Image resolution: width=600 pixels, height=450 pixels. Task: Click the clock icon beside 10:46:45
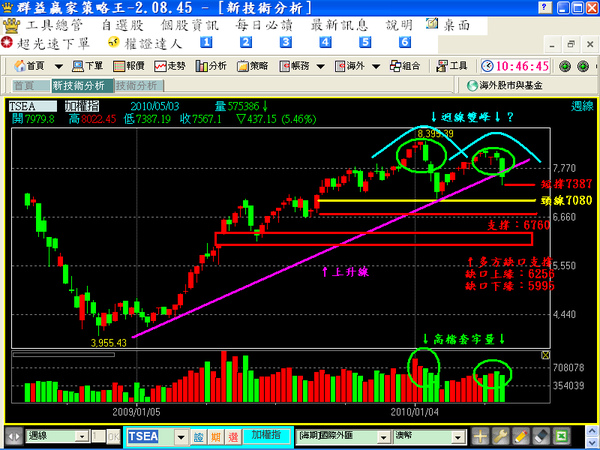click(x=487, y=66)
